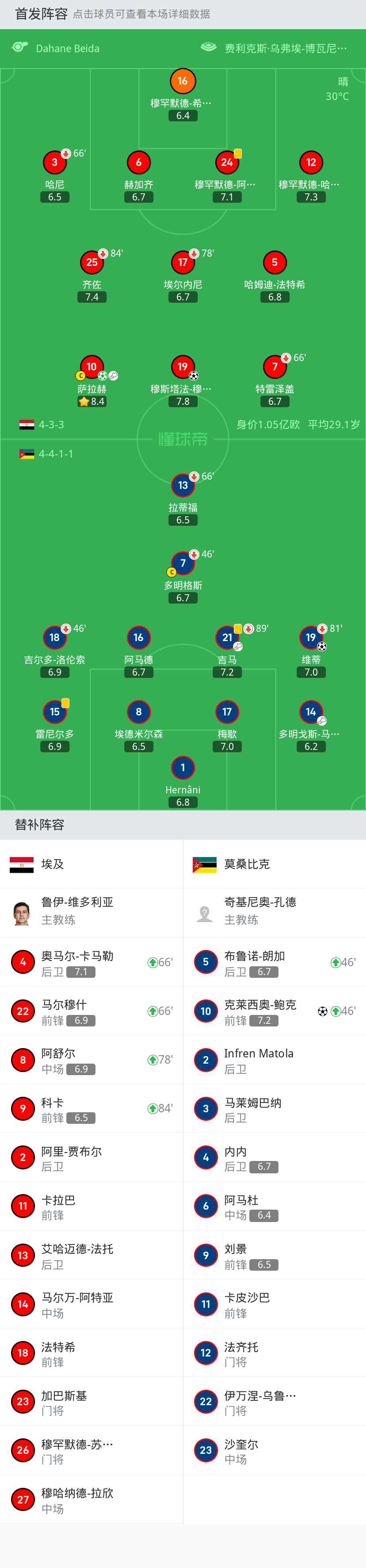The height and width of the screenshot is (1568, 366).
Task: Open midfielder 吉马's player details
Action: click(x=228, y=637)
